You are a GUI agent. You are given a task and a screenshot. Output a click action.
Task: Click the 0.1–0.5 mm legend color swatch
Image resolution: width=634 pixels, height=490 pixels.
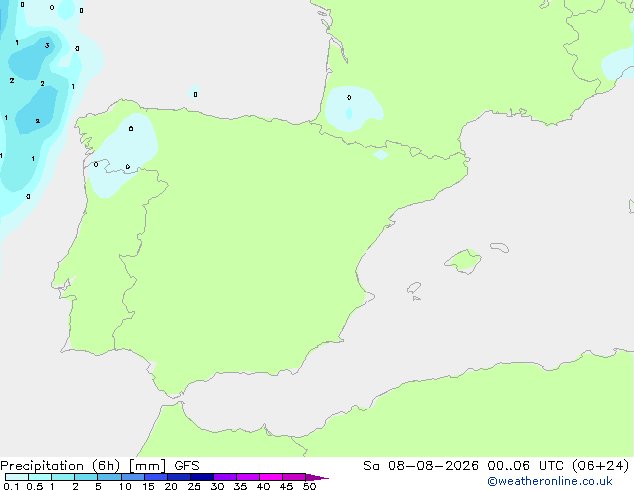(x=17, y=477)
